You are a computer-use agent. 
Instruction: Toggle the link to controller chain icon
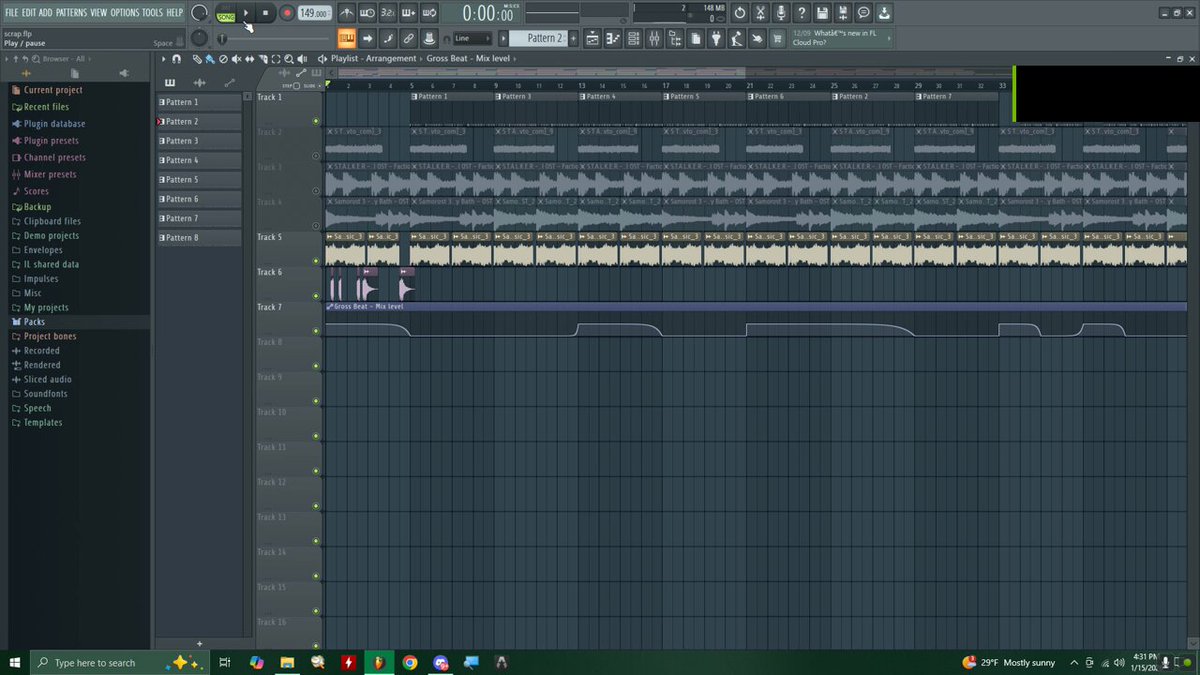pos(408,38)
